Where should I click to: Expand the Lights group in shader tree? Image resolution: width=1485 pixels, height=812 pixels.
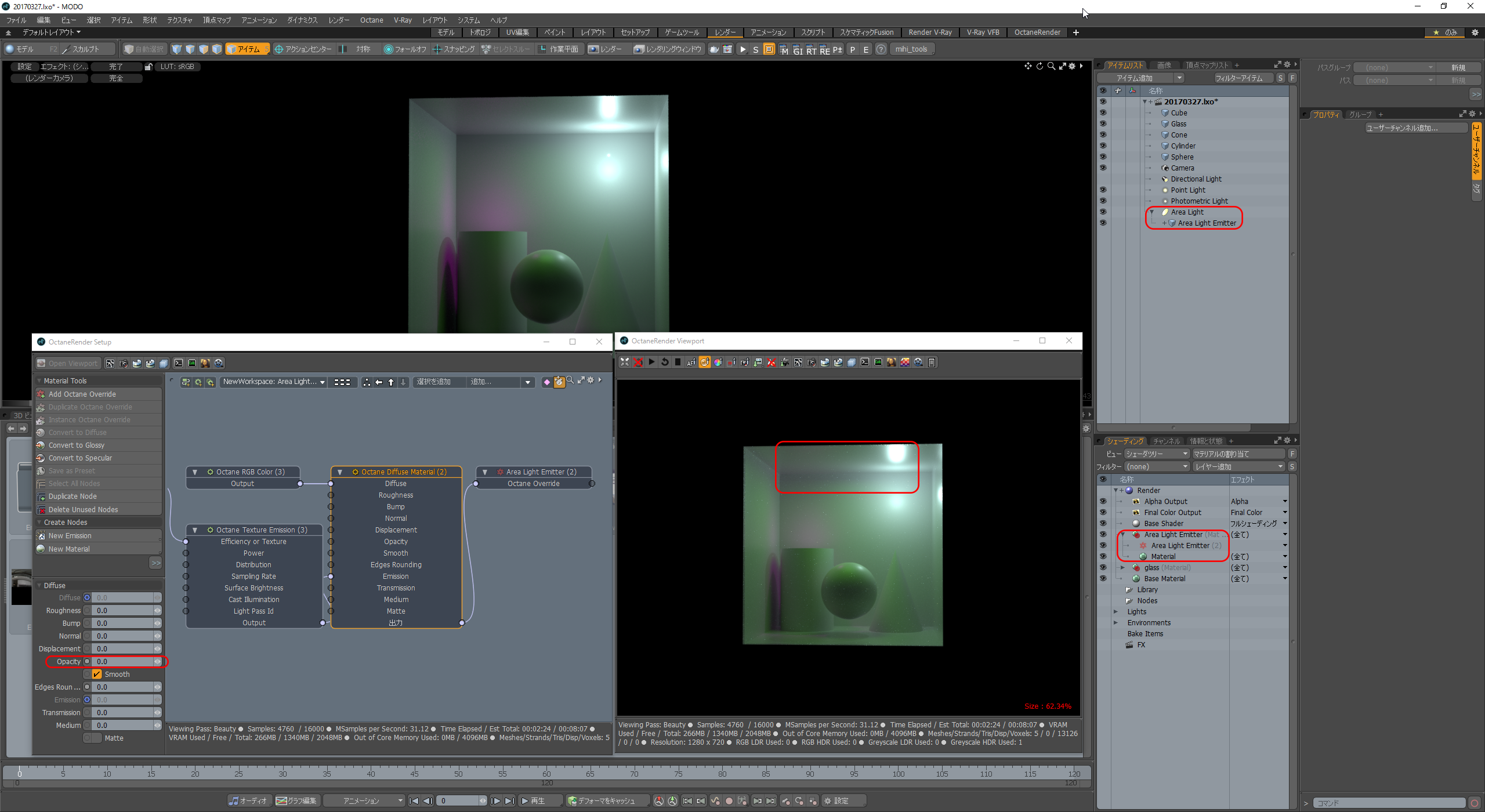pyautogui.click(x=1115, y=611)
